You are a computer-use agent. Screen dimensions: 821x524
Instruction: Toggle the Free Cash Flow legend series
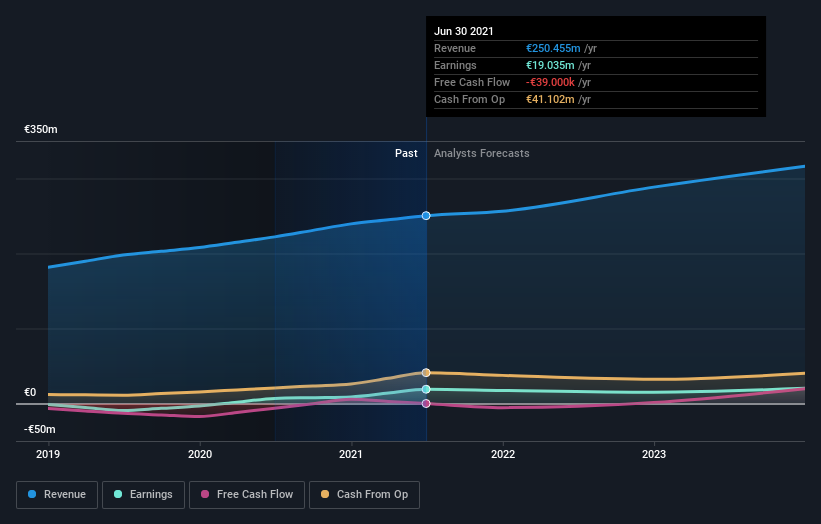click(x=247, y=495)
